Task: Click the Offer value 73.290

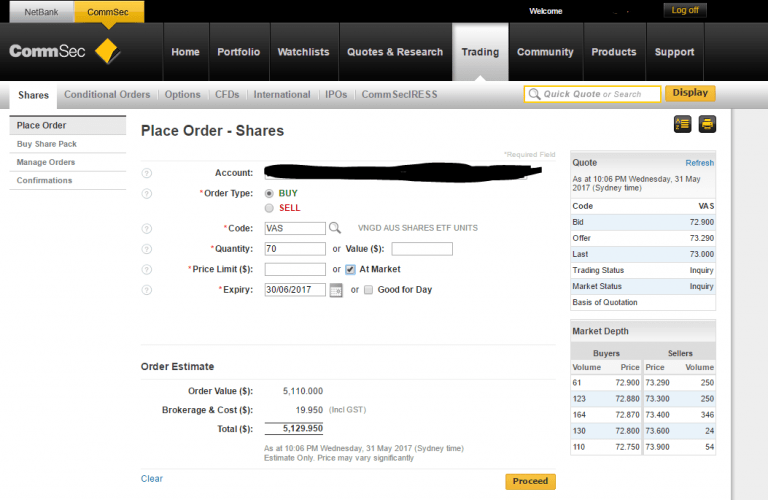Action: (701, 238)
